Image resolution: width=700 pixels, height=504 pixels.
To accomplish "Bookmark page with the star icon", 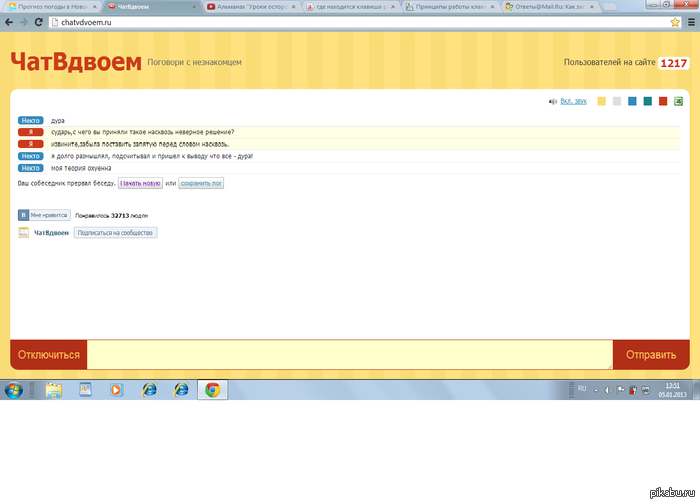I will 675,22.
